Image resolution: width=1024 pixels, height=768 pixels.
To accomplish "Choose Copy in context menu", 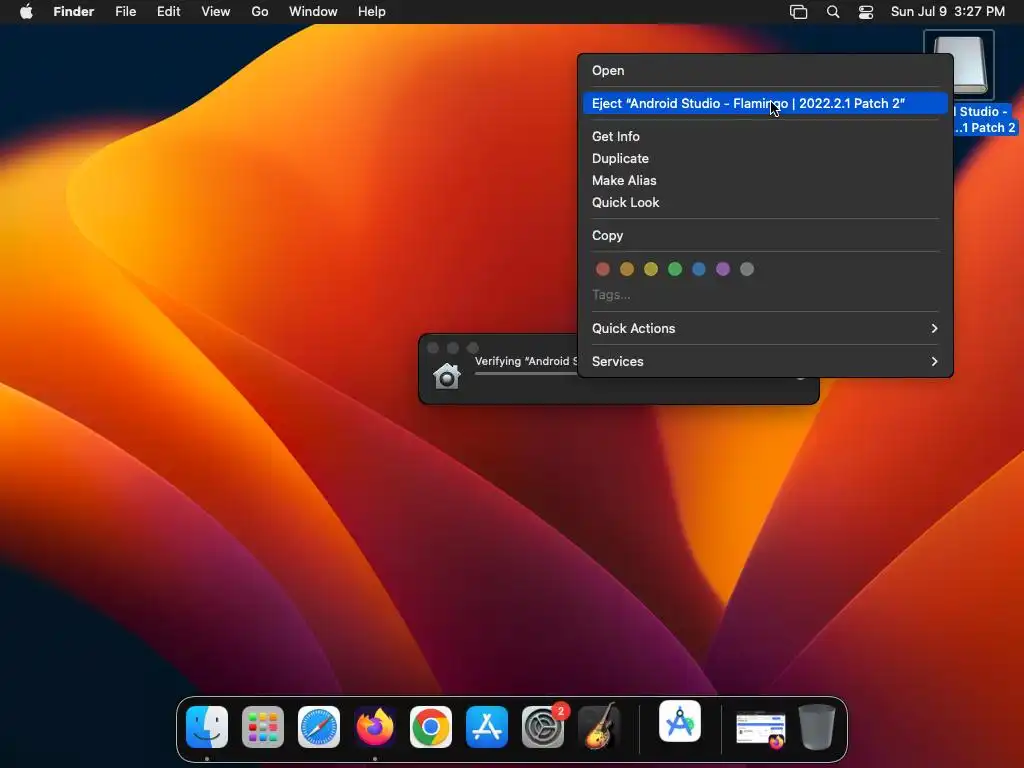I will pos(765,236).
